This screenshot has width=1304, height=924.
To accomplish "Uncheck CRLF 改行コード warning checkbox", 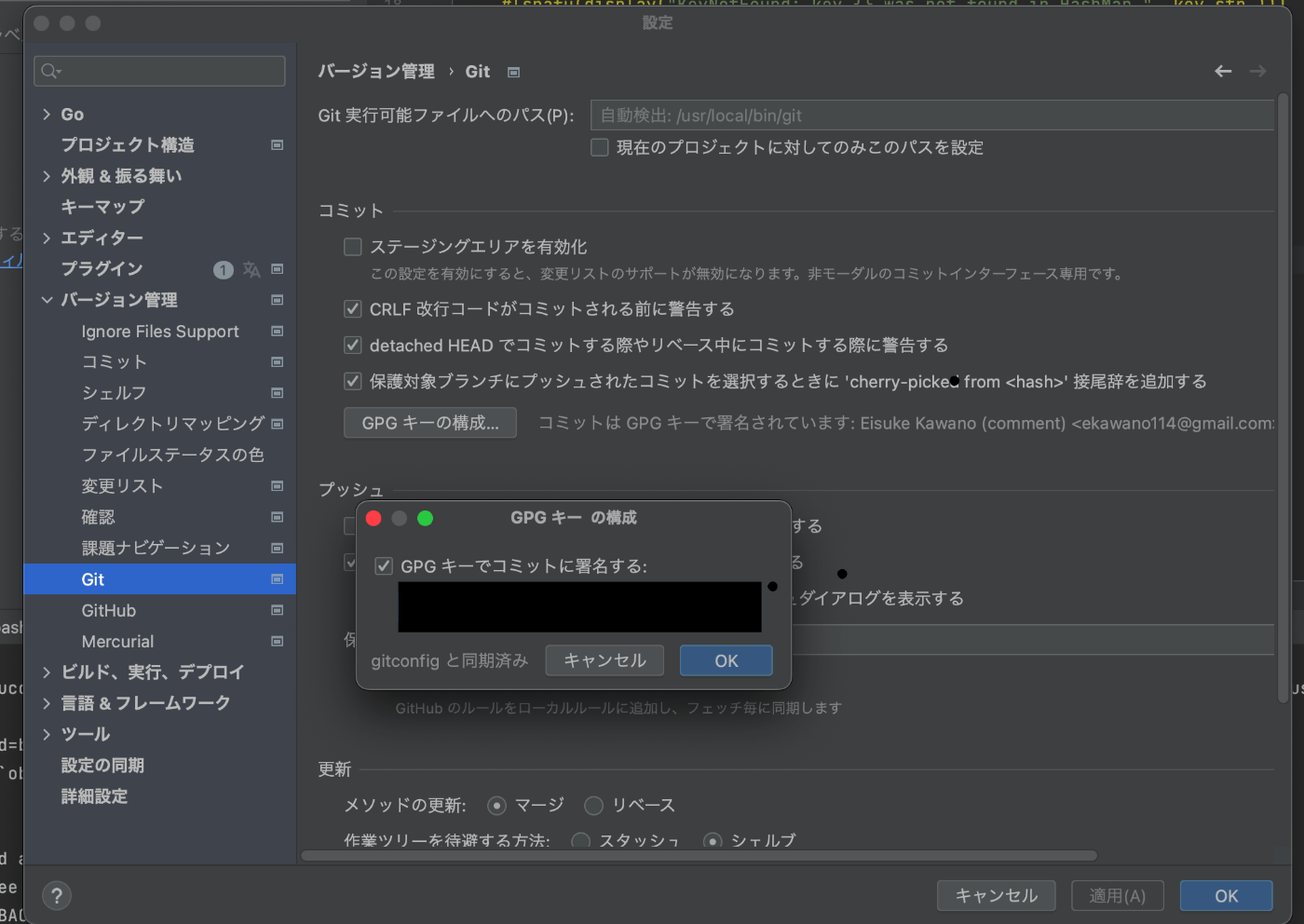I will [x=353, y=308].
